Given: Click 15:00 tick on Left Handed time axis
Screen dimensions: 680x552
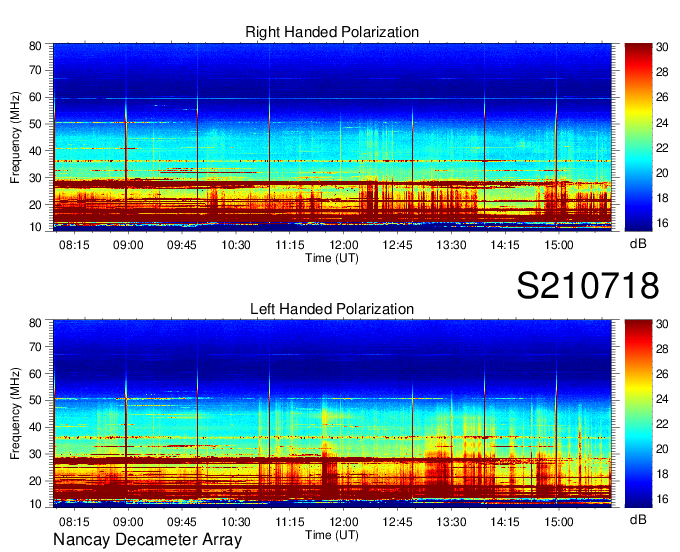Looking at the screenshot, I should (559, 522).
